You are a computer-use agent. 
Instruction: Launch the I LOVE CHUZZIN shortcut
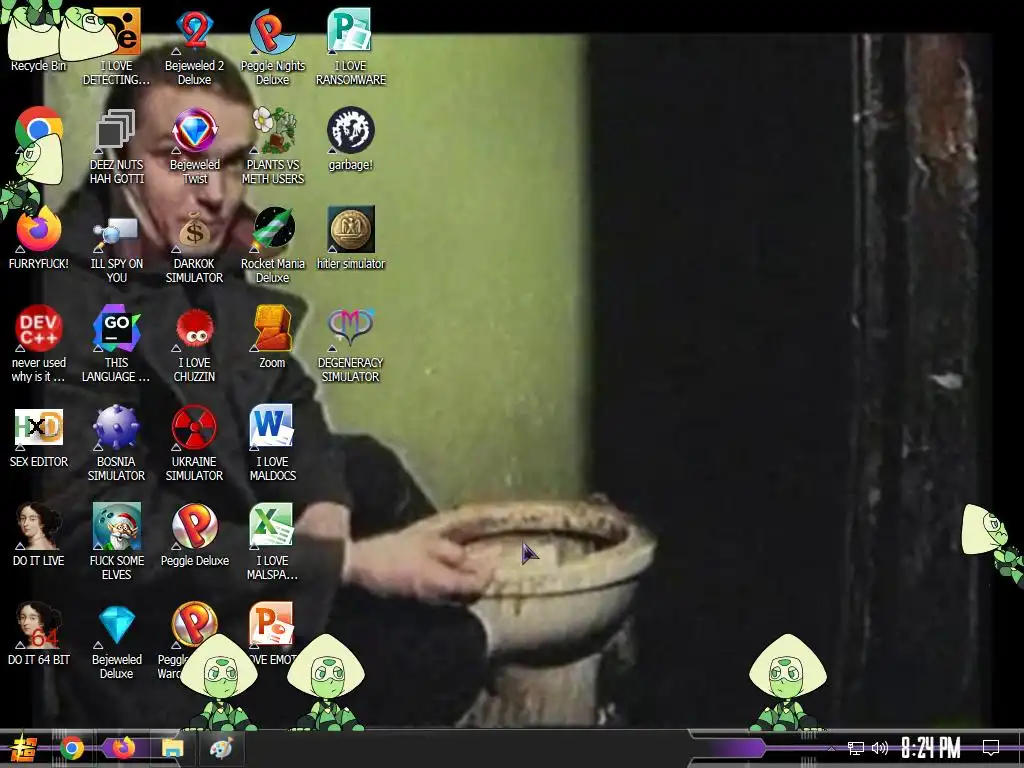(x=194, y=344)
